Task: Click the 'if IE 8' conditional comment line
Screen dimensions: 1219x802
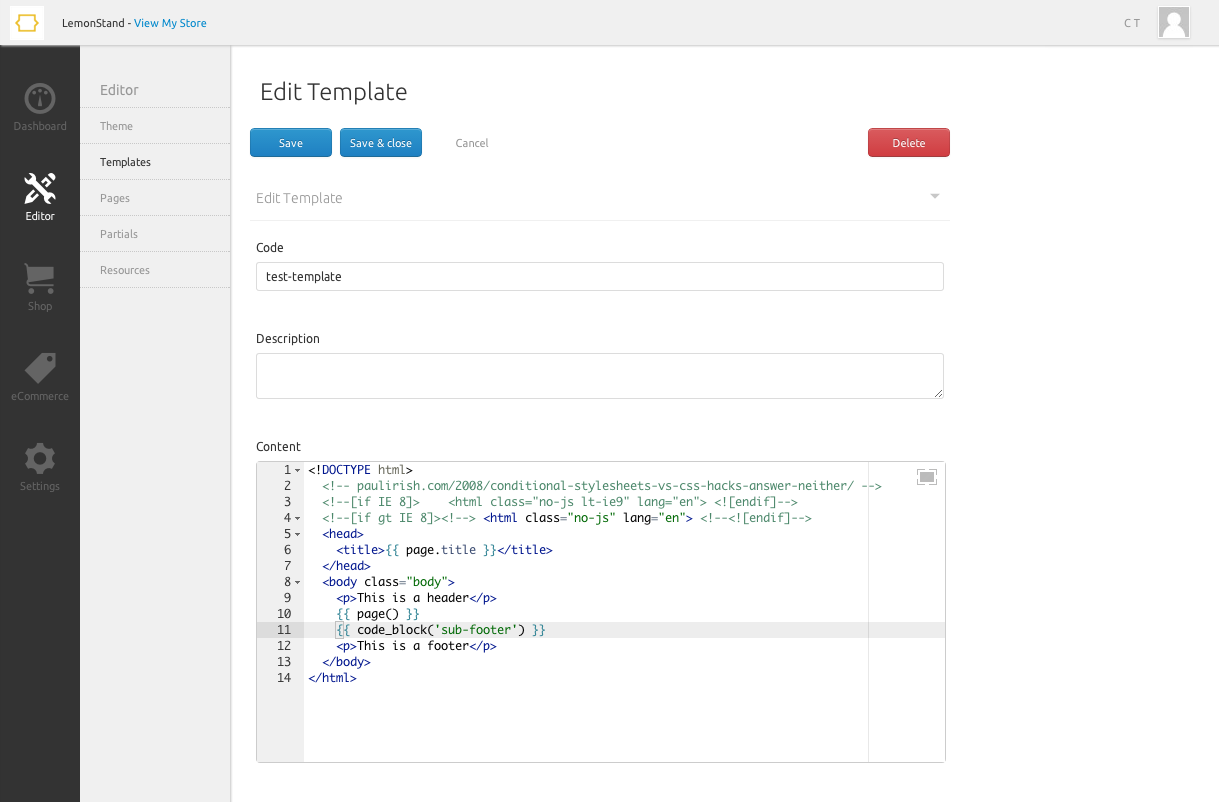Action: [560, 502]
